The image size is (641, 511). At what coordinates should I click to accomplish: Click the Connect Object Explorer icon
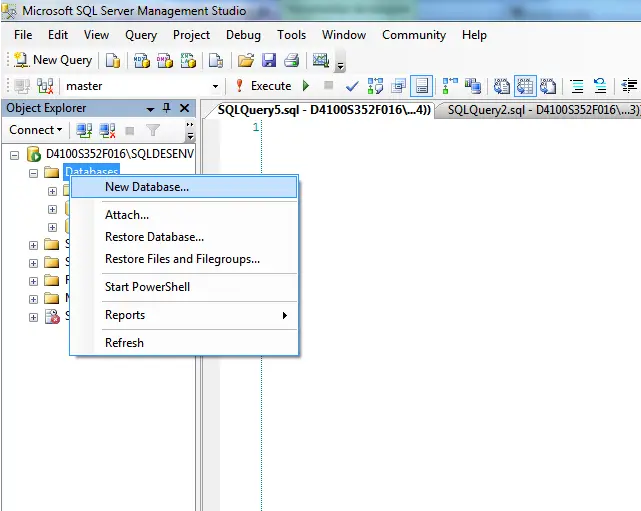84,130
